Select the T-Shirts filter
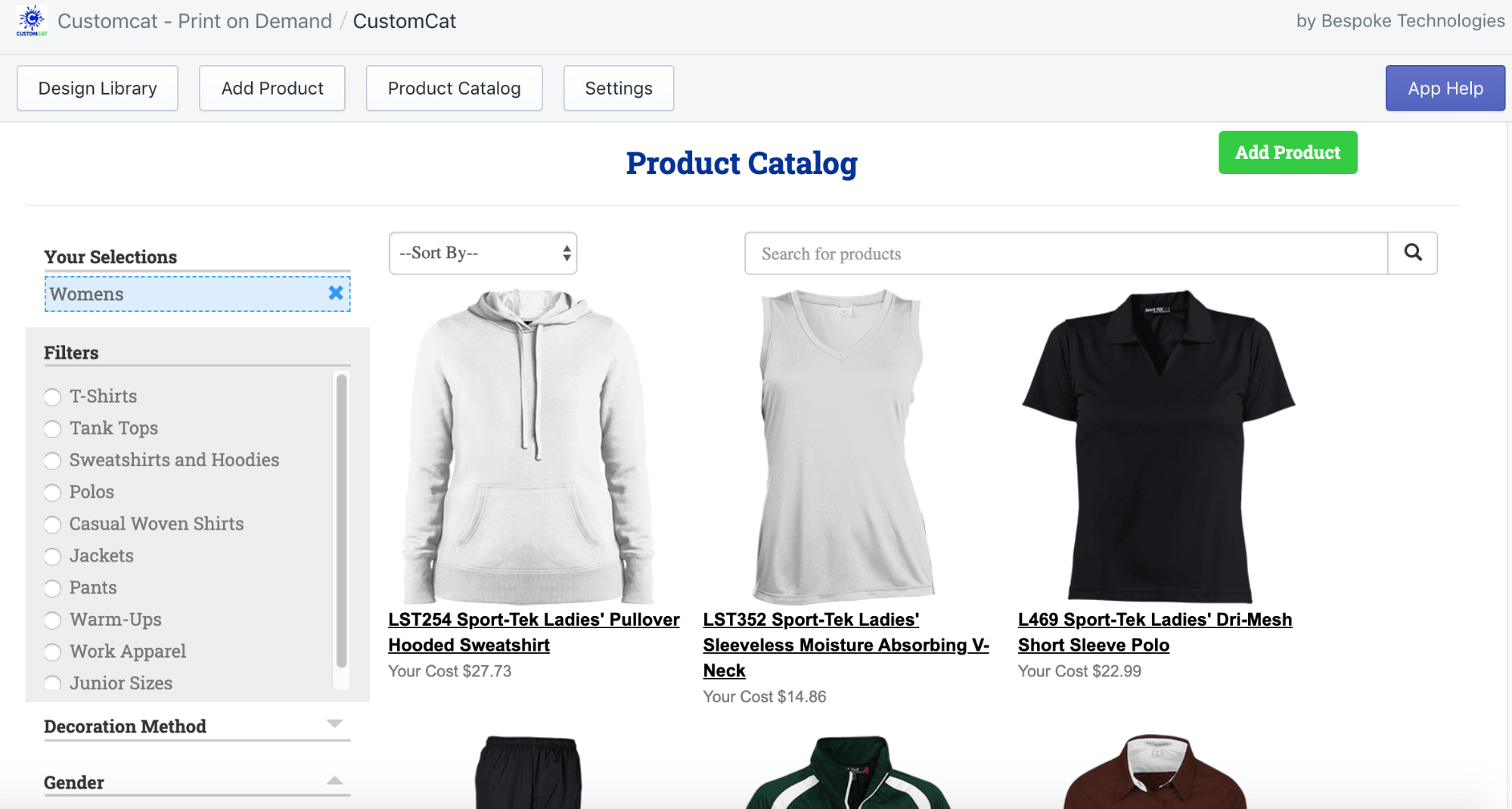1512x809 pixels. pyautogui.click(x=52, y=397)
